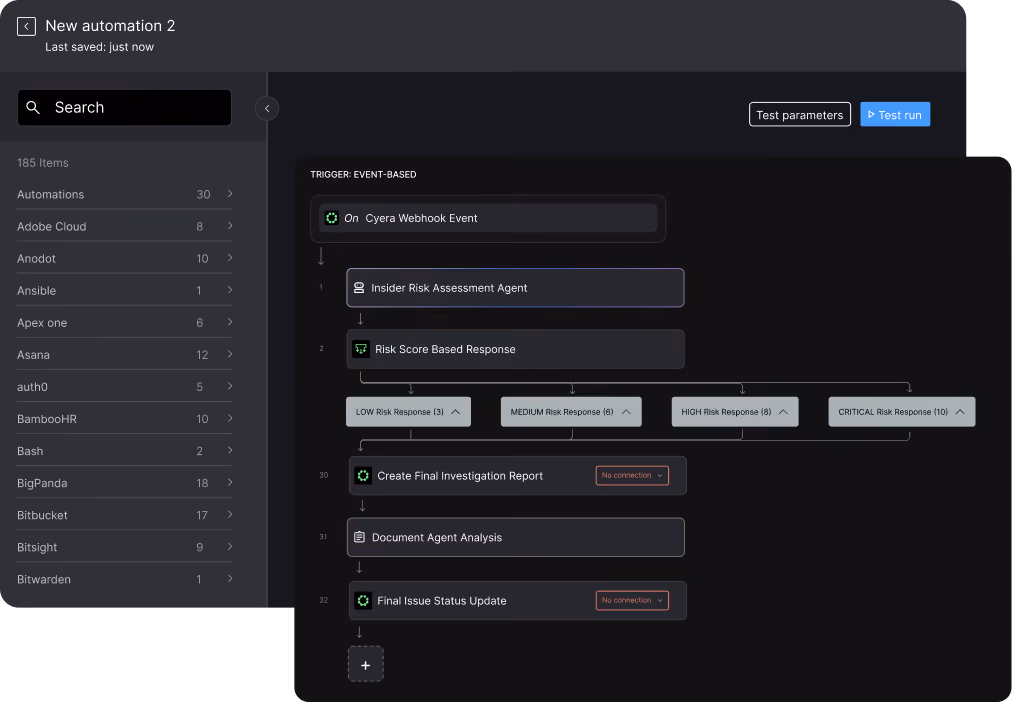Collapse the CRITICAL Risk Response branch
This screenshot has height=702, width=1012.
pos(960,412)
